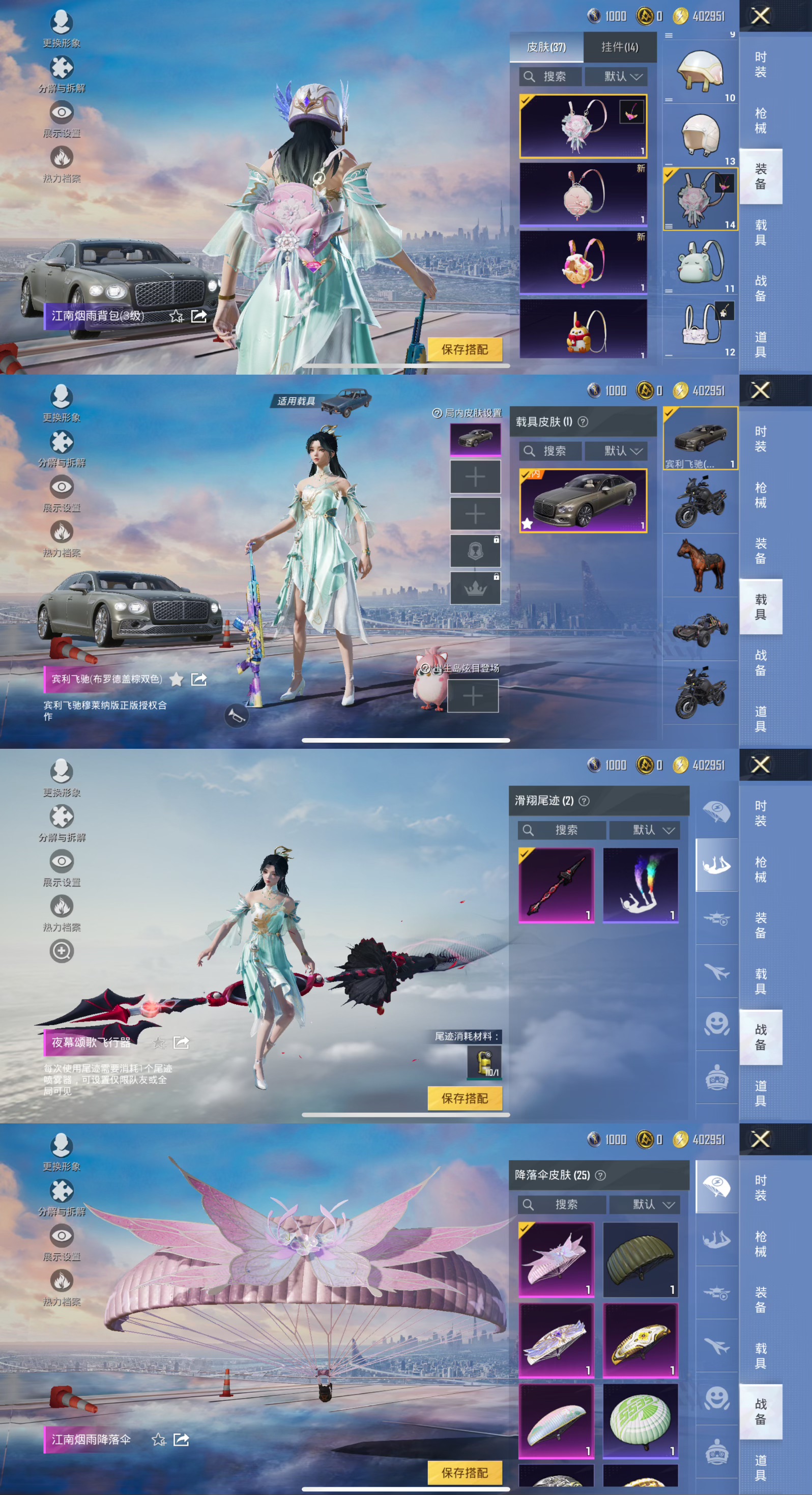Open the help icon next to 载具皮肤

pos(583,422)
